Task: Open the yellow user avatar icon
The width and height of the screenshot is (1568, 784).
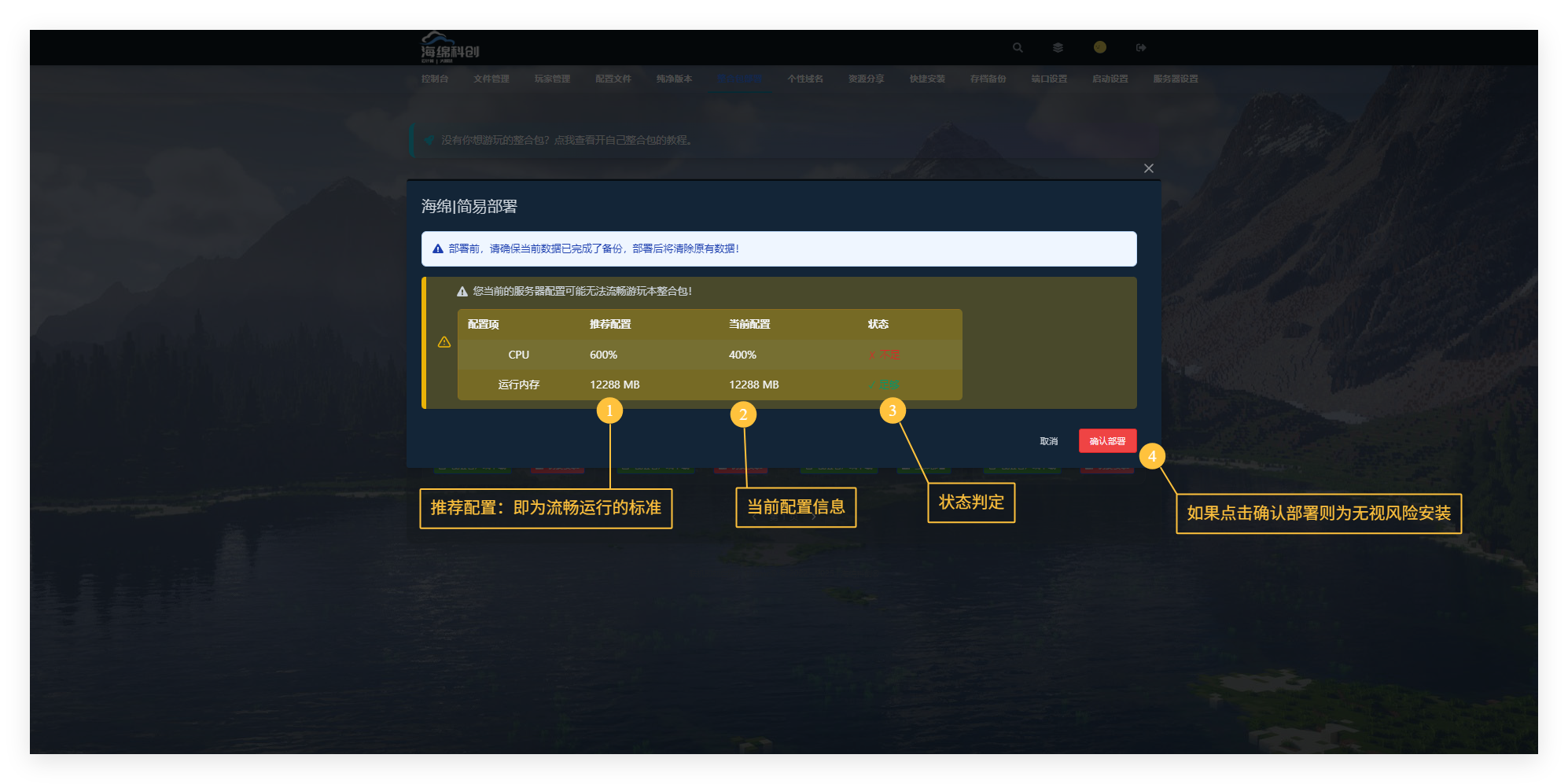Action: pos(1099,47)
